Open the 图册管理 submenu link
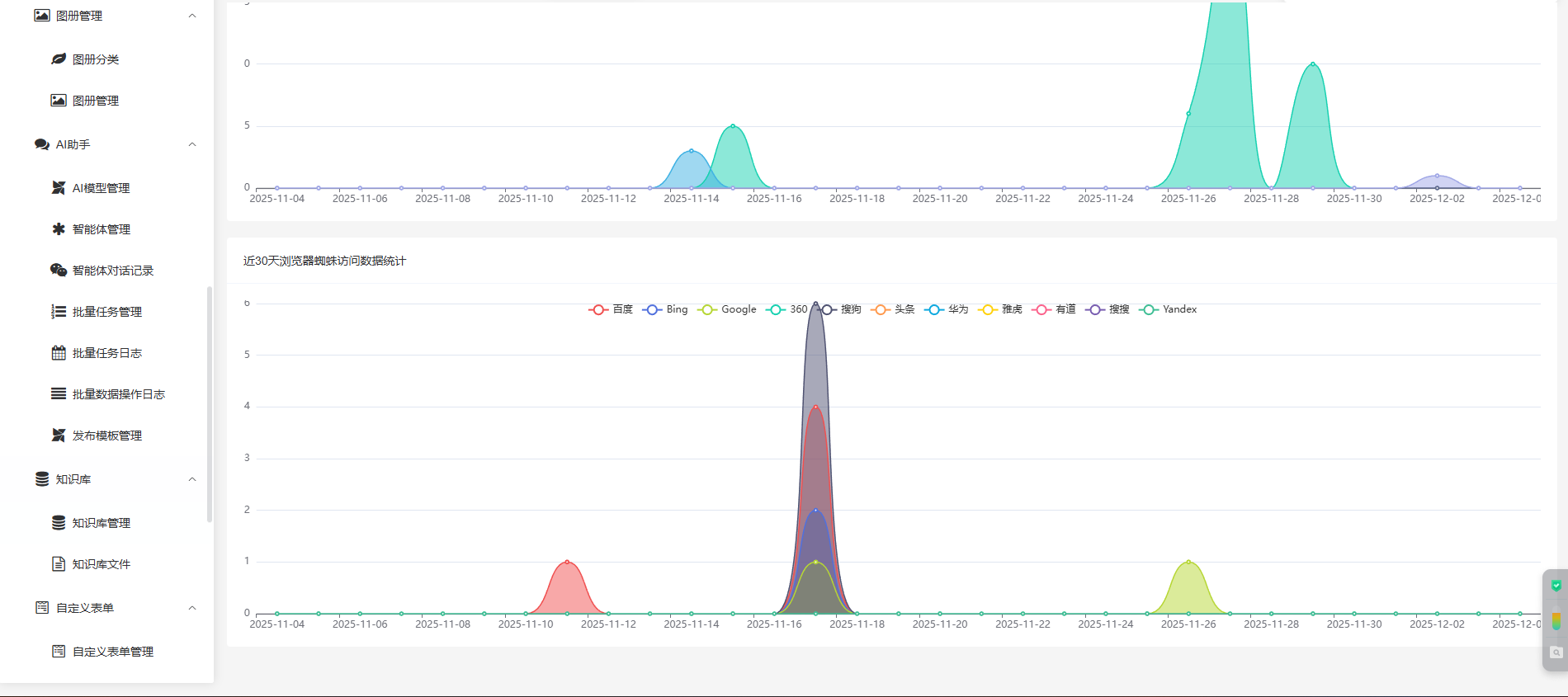Viewport: 1568px width, 697px height. 96,101
